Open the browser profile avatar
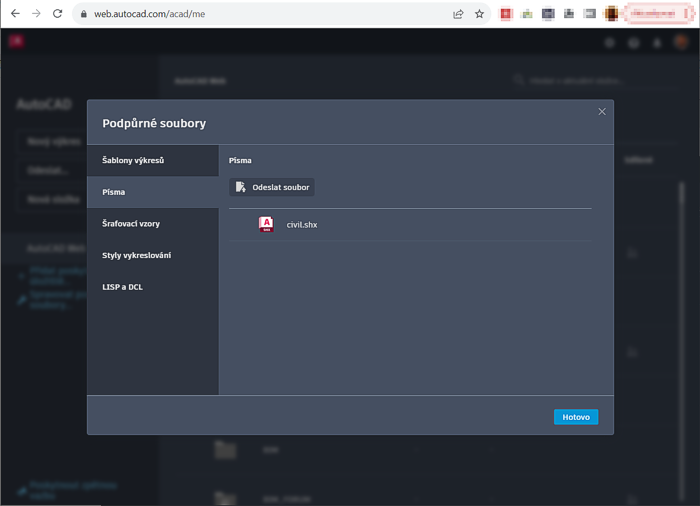Screen dimensions: 700x506 [x=610, y=14]
